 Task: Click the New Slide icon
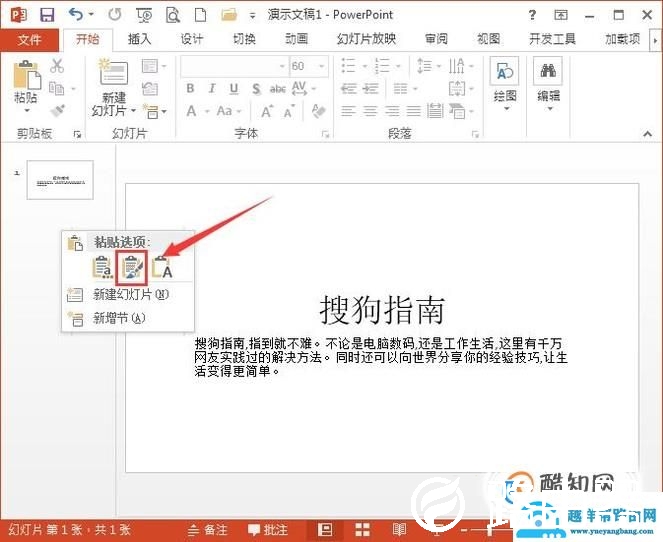[113, 72]
